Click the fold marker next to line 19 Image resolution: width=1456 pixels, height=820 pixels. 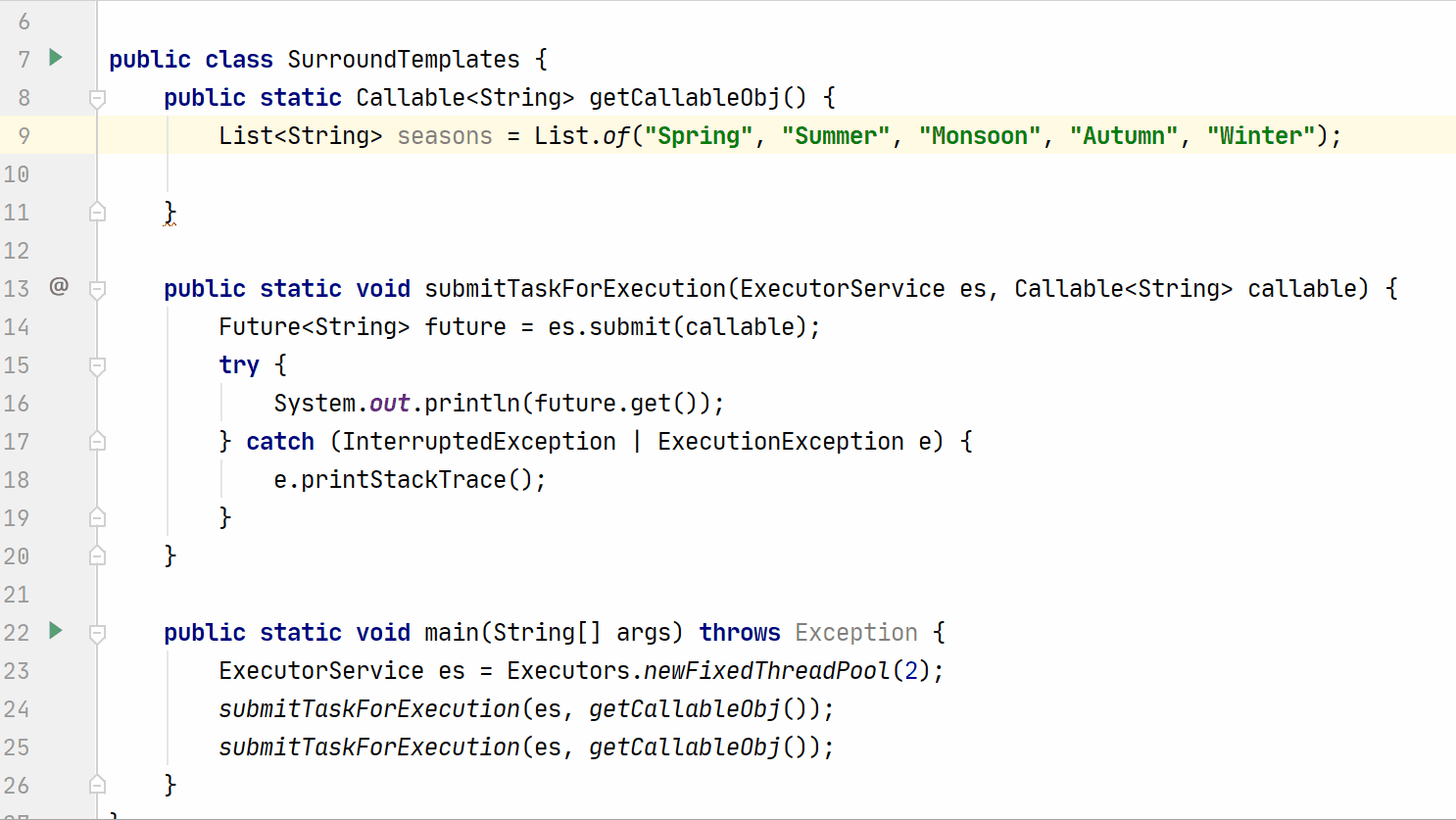pos(96,517)
